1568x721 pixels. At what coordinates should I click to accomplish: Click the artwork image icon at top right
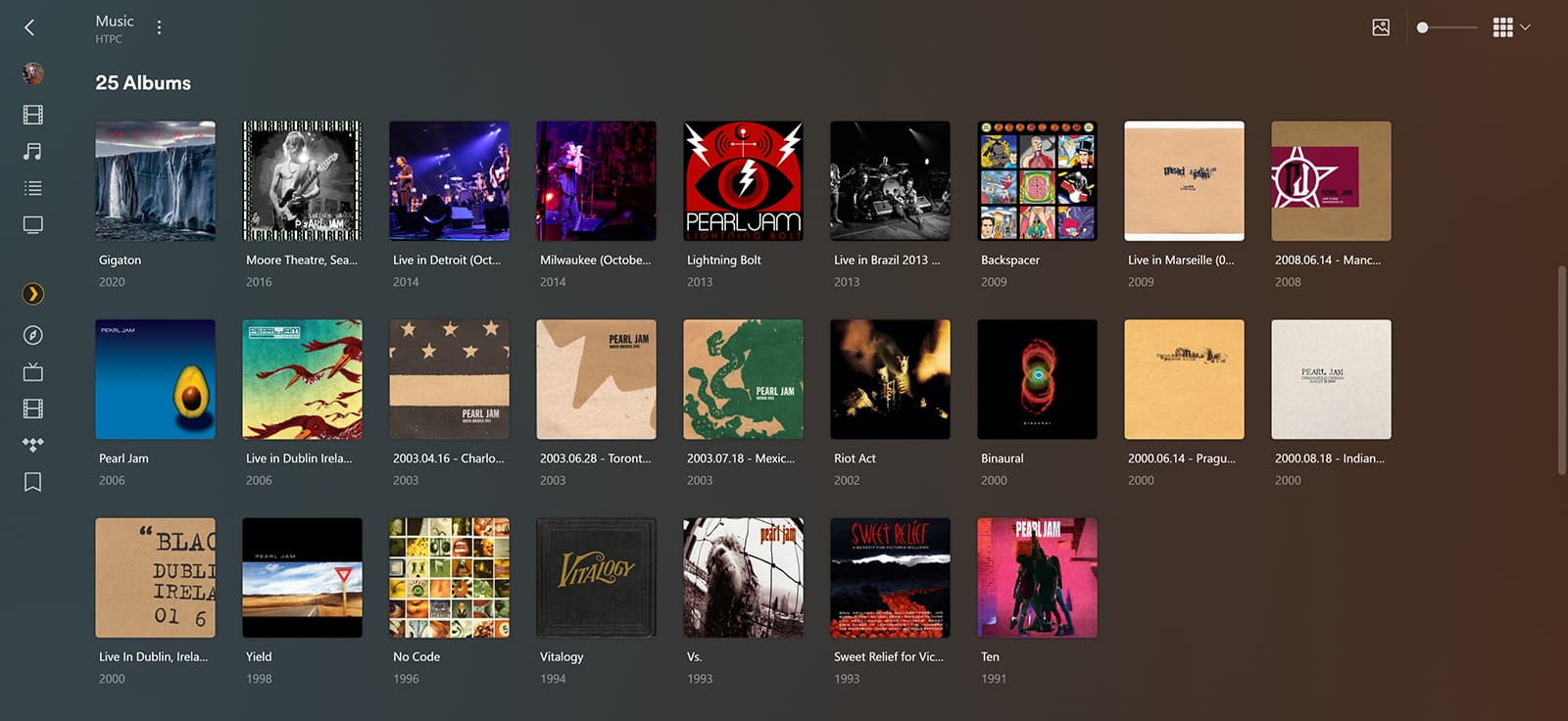click(1381, 27)
